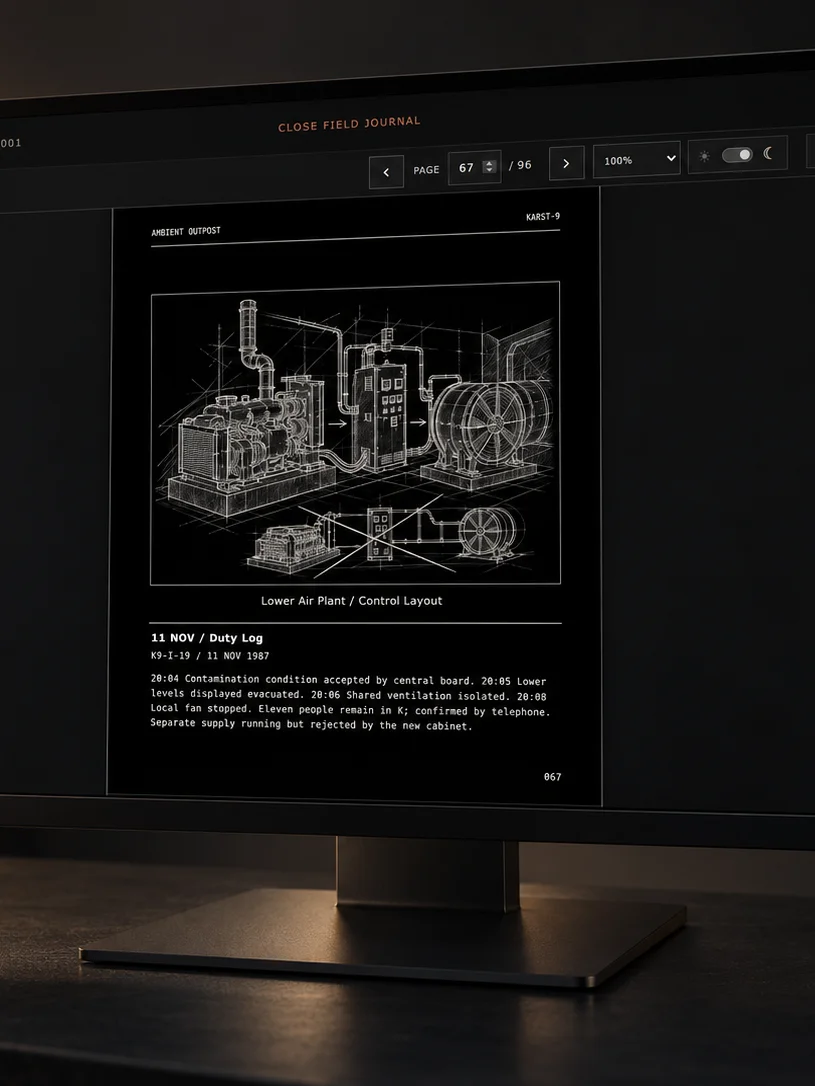Toggle the light/dark theme switch
Viewport: 815px width, 1086px height.
[x=737, y=154]
